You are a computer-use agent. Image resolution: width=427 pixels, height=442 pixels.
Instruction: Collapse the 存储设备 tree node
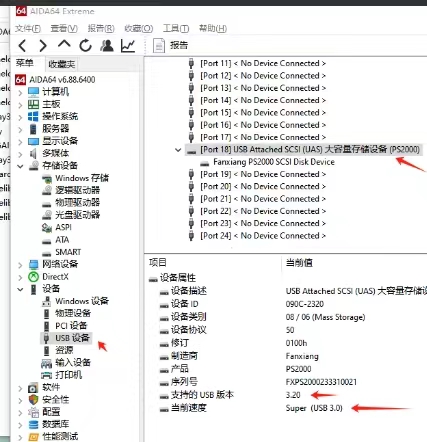tap(20, 166)
